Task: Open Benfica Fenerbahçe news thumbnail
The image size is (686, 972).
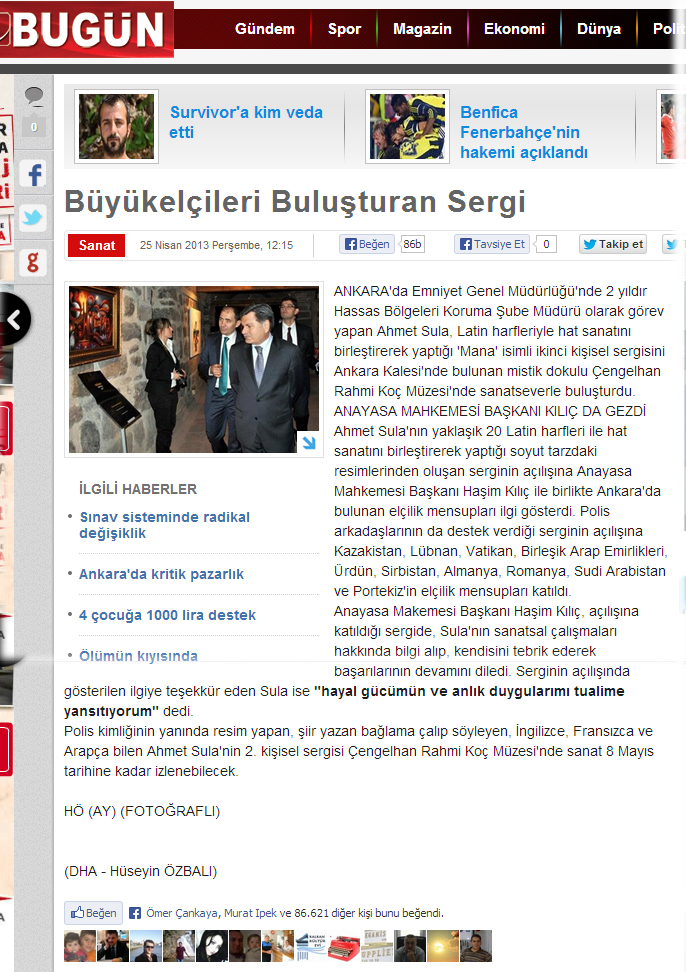Action: pyautogui.click(x=407, y=126)
